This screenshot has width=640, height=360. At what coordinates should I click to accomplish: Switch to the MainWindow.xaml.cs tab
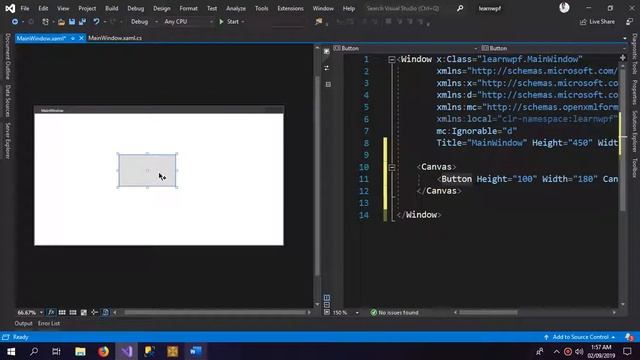(x=115, y=38)
